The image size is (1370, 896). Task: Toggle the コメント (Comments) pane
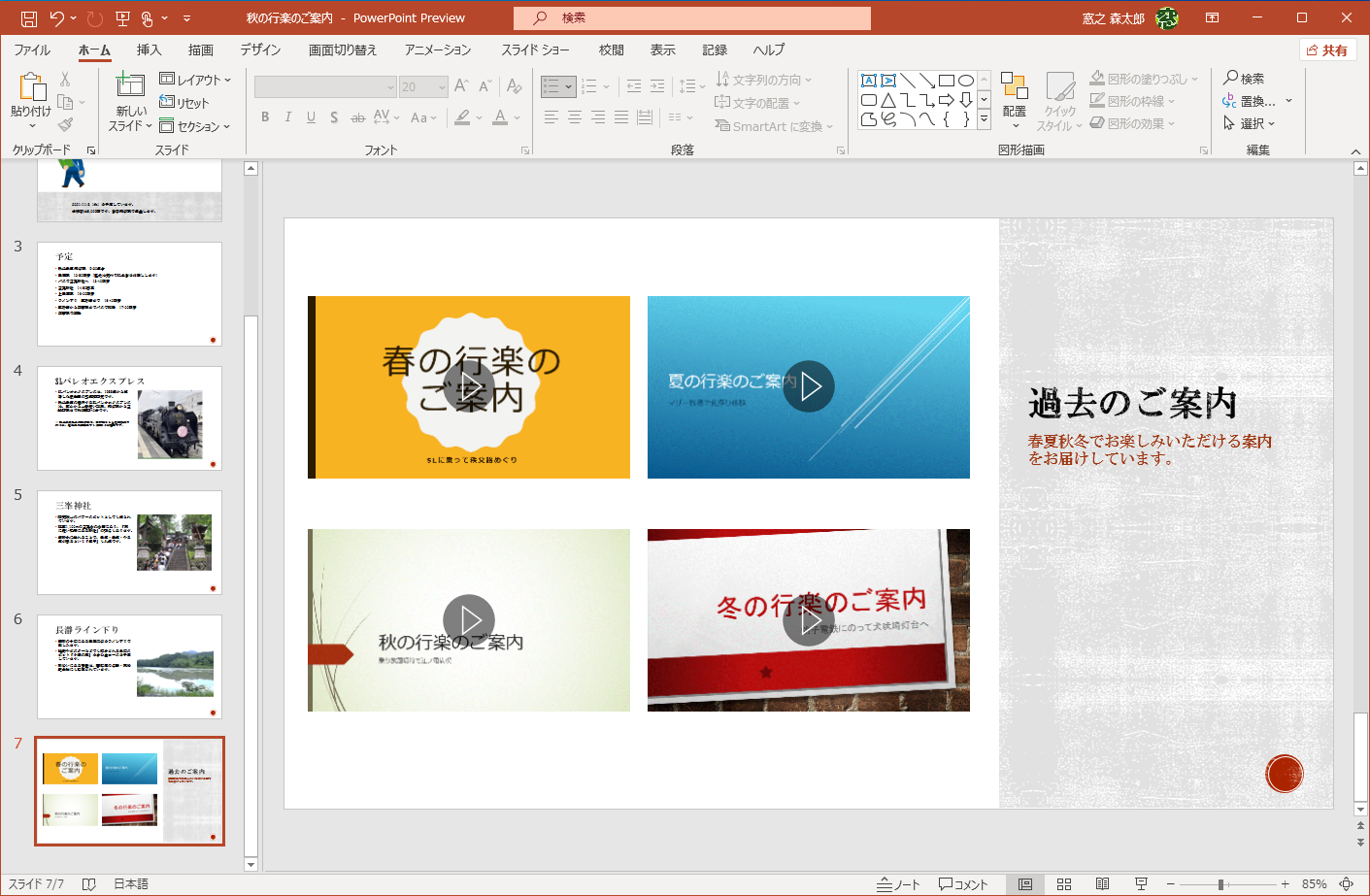963,884
